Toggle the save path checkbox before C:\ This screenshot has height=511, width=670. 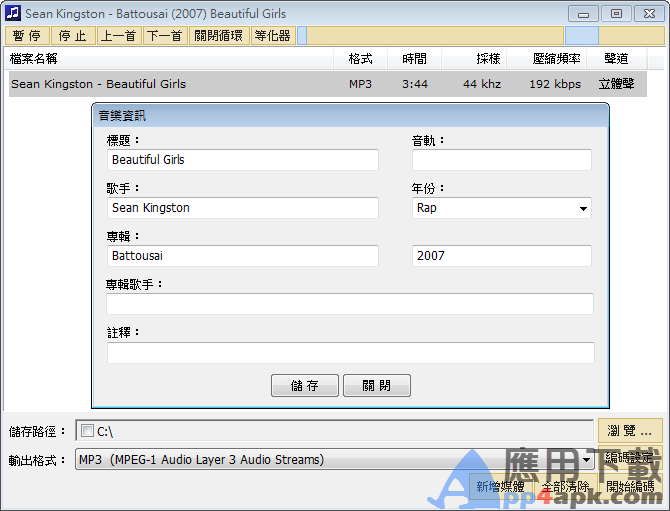(x=87, y=431)
